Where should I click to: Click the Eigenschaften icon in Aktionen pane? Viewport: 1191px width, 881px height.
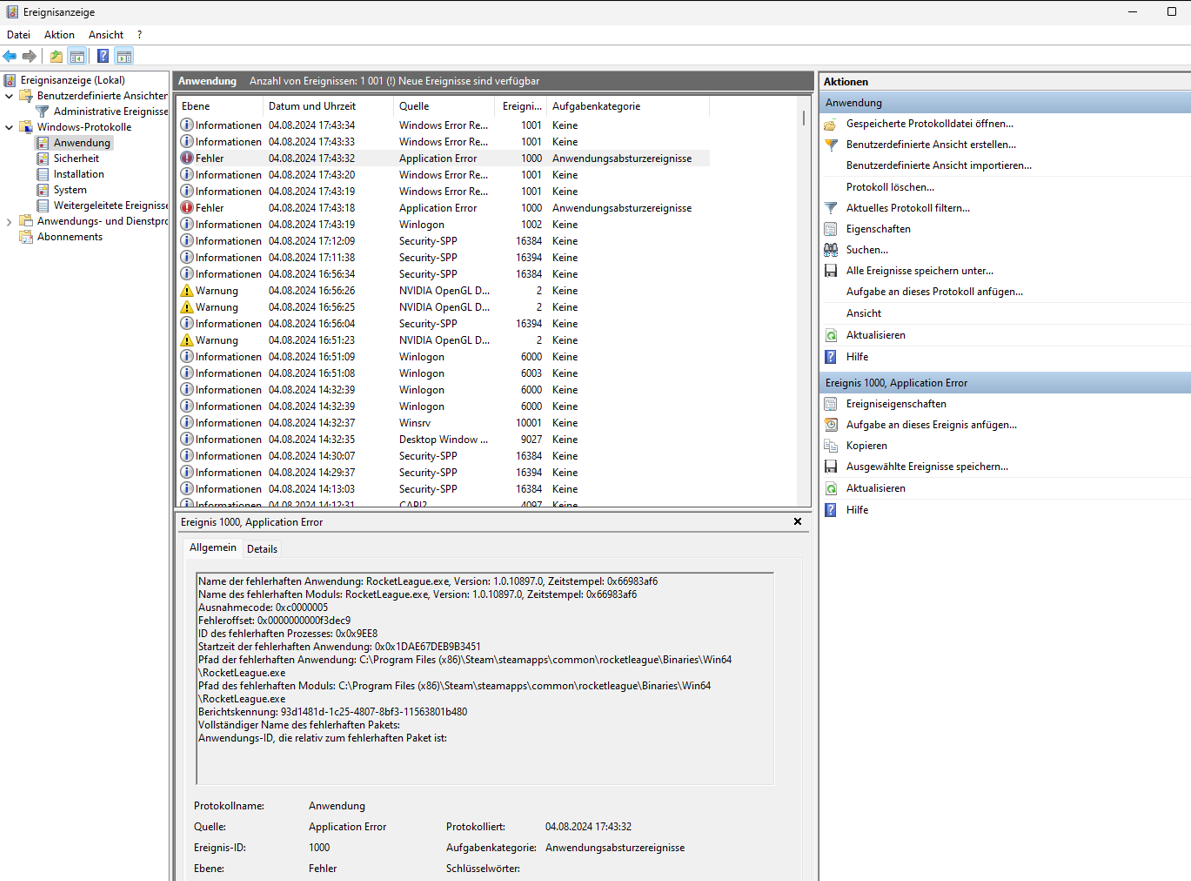click(831, 229)
